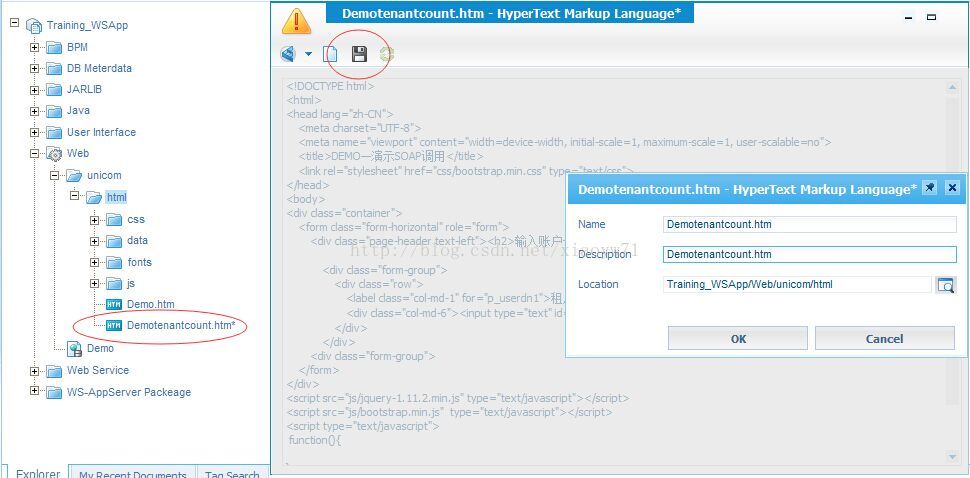The image size is (970, 478).
Task: Select the html tree label
Action: [x=116, y=198]
